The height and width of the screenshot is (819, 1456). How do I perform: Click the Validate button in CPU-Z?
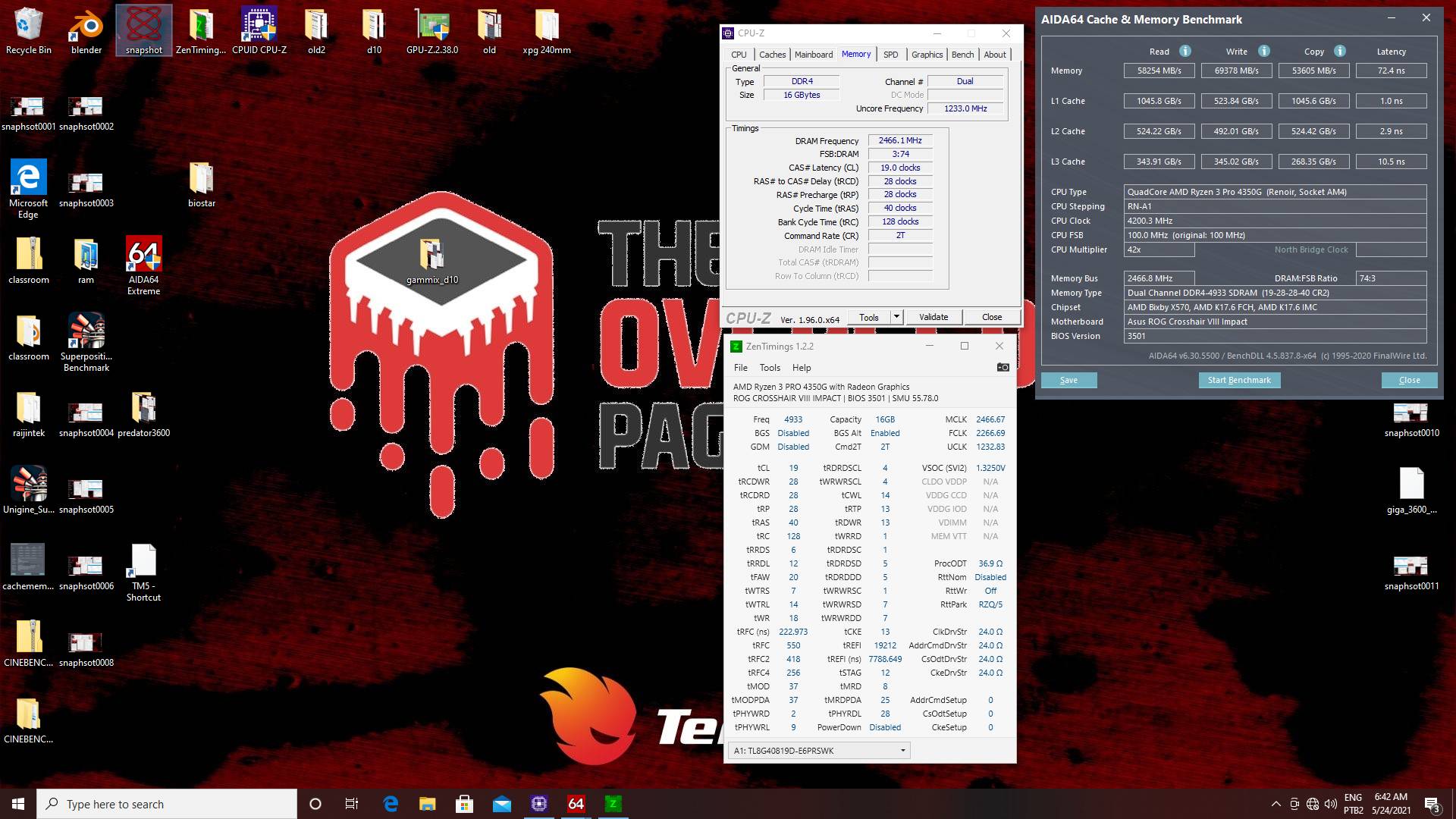pyautogui.click(x=933, y=317)
